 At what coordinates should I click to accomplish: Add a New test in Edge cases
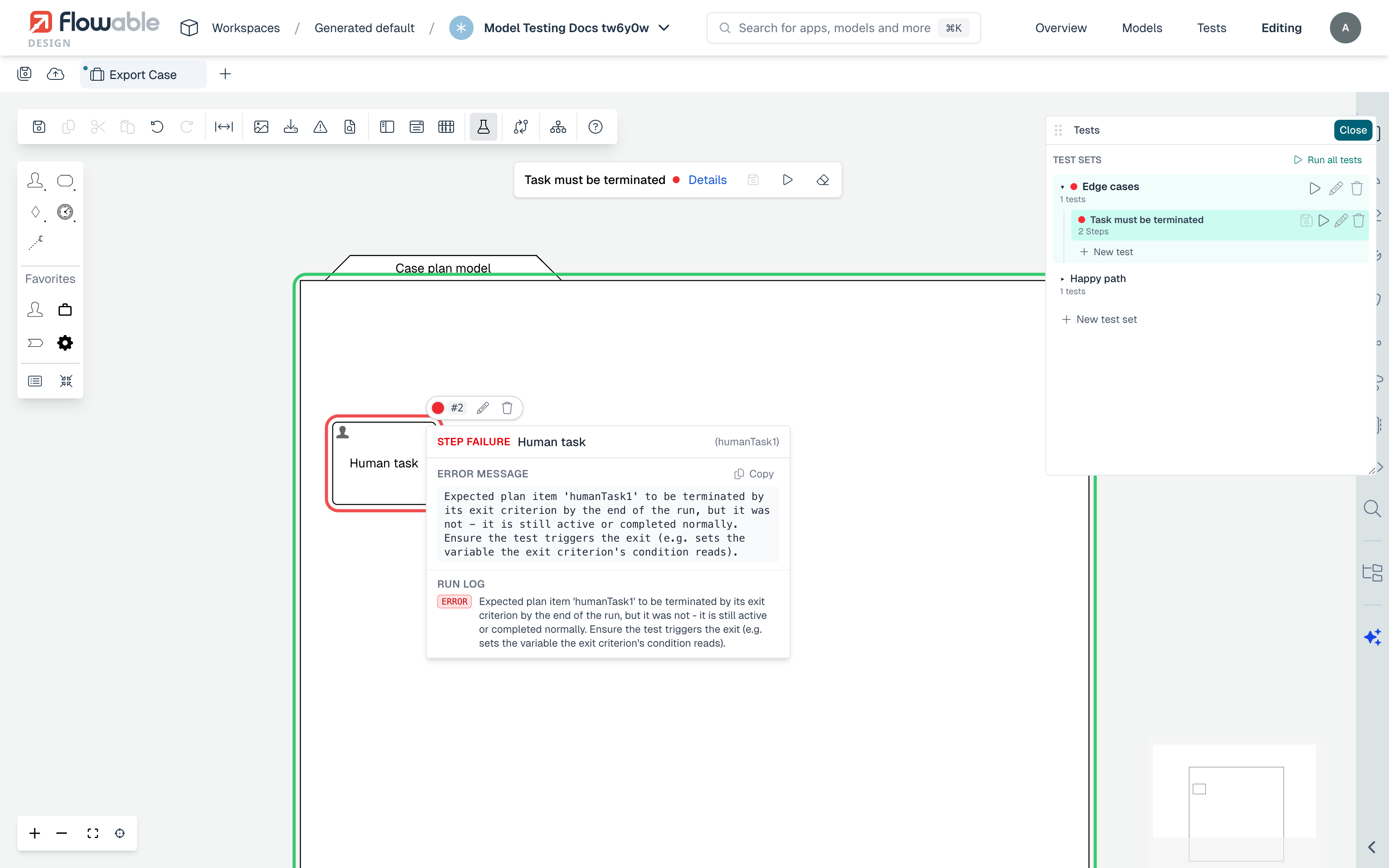(x=1106, y=251)
